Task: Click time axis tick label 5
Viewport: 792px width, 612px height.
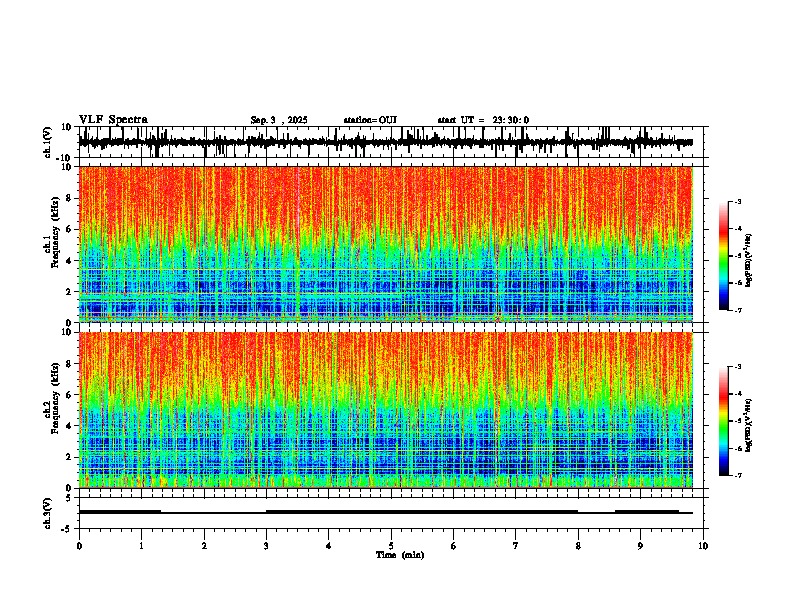Action: pos(391,546)
